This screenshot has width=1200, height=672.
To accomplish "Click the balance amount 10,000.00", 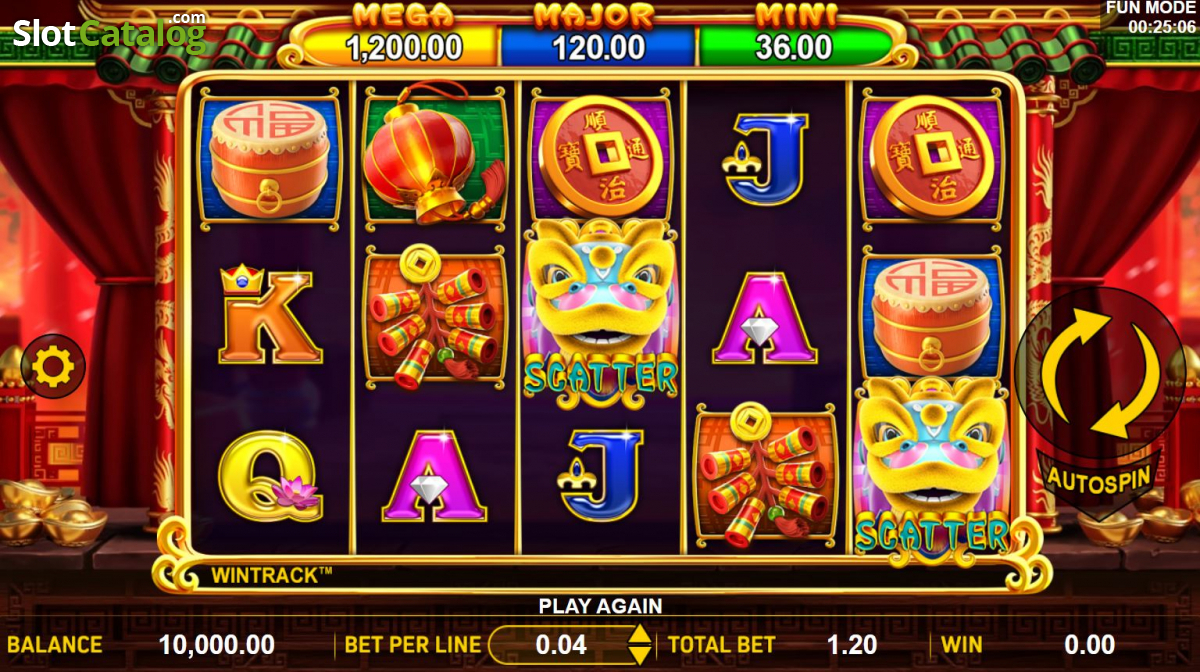I will coord(217,645).
